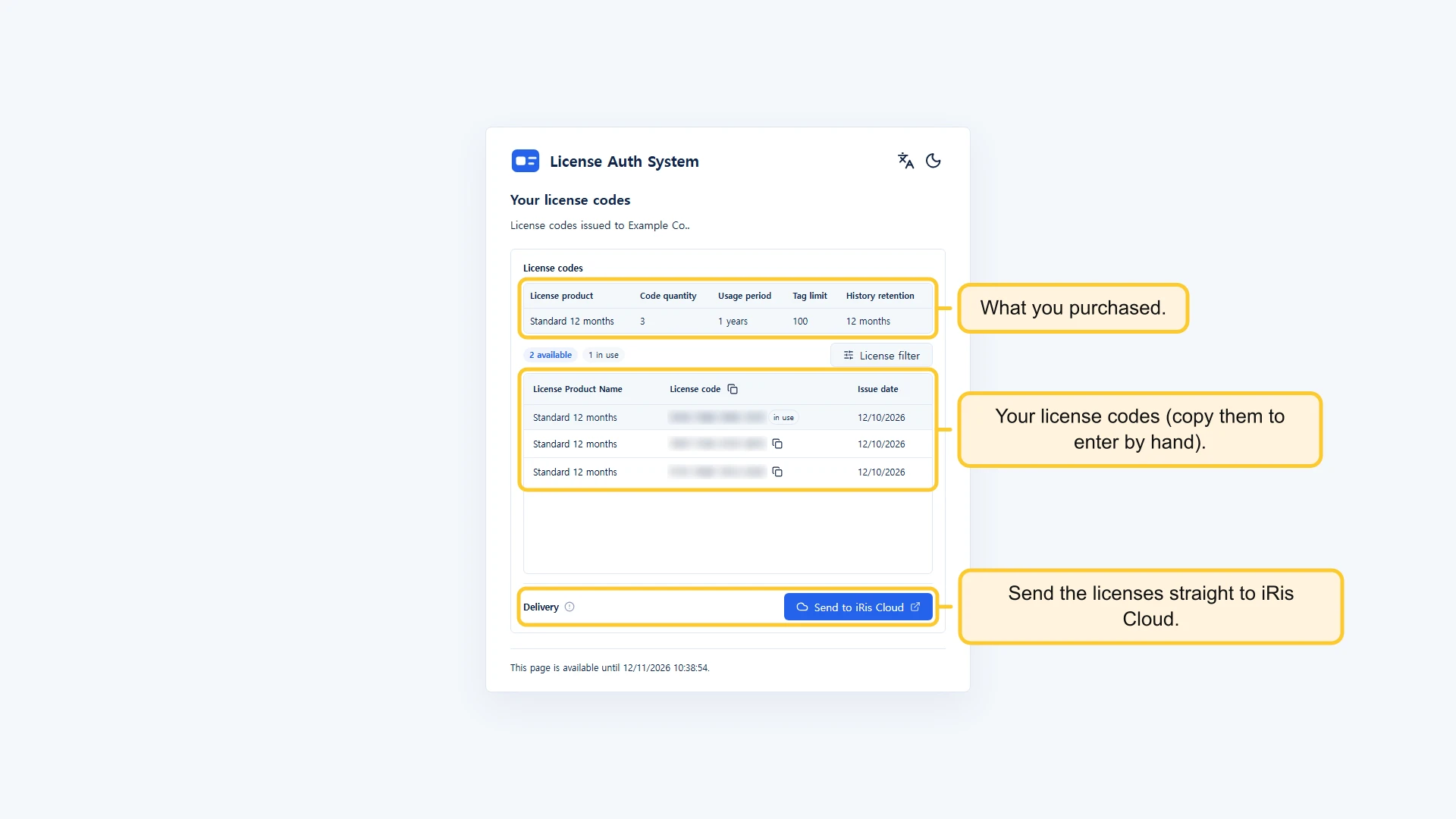Viewport: 1456px width, 819px height.
Task: Click the 'Usage period' column header
Action: click(x=745, y=296)
